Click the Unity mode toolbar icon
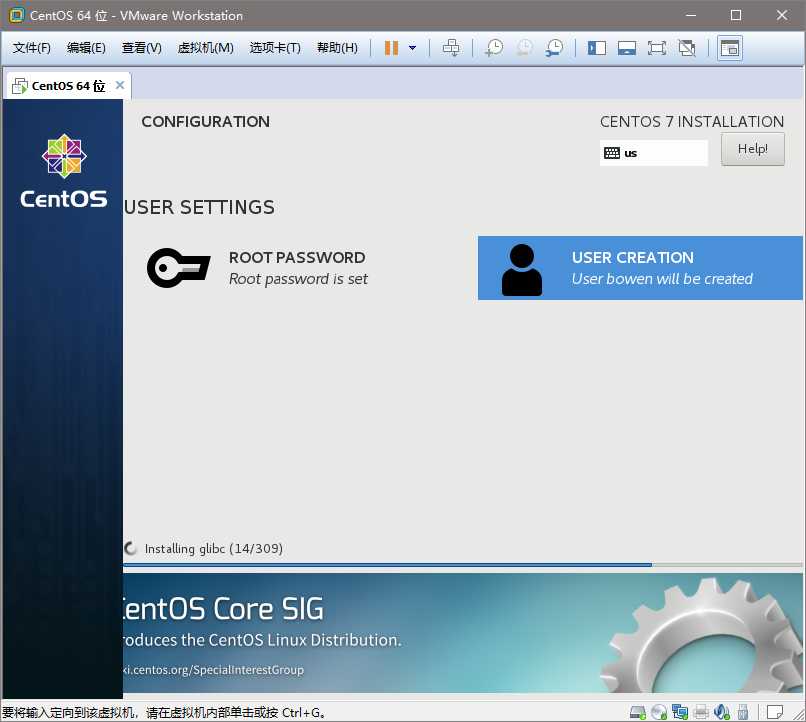The image size is (806, 722). coord(687,48)
